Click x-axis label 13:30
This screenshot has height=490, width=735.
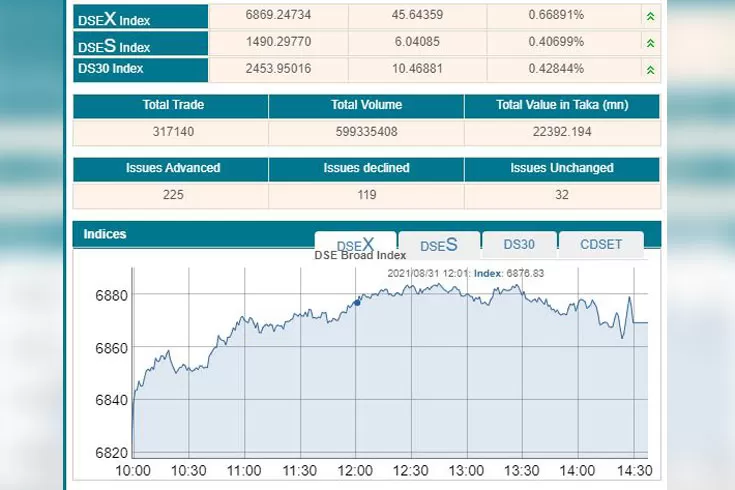[x=522, y=470]
